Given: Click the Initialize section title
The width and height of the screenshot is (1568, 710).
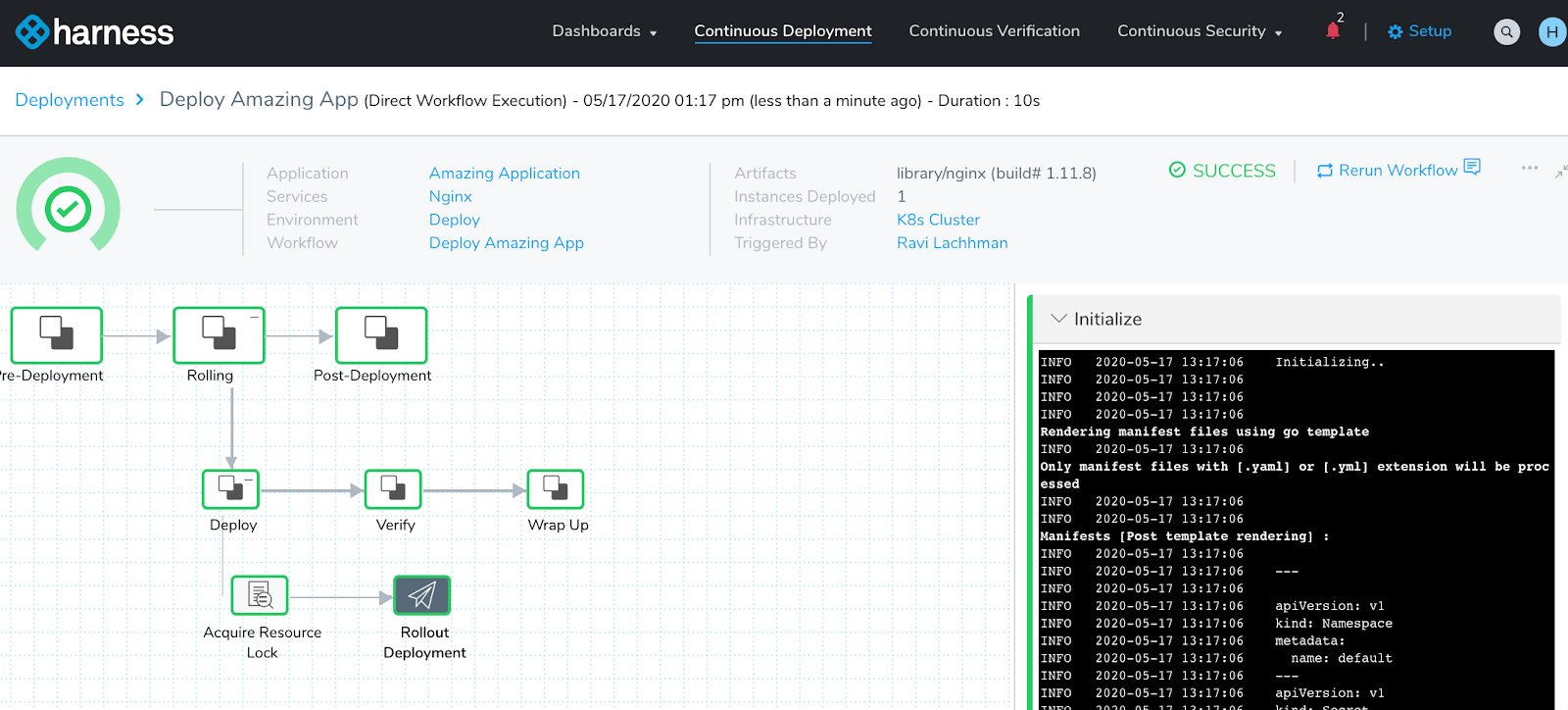Looking at the screenshot, I should pos(1107,320).
